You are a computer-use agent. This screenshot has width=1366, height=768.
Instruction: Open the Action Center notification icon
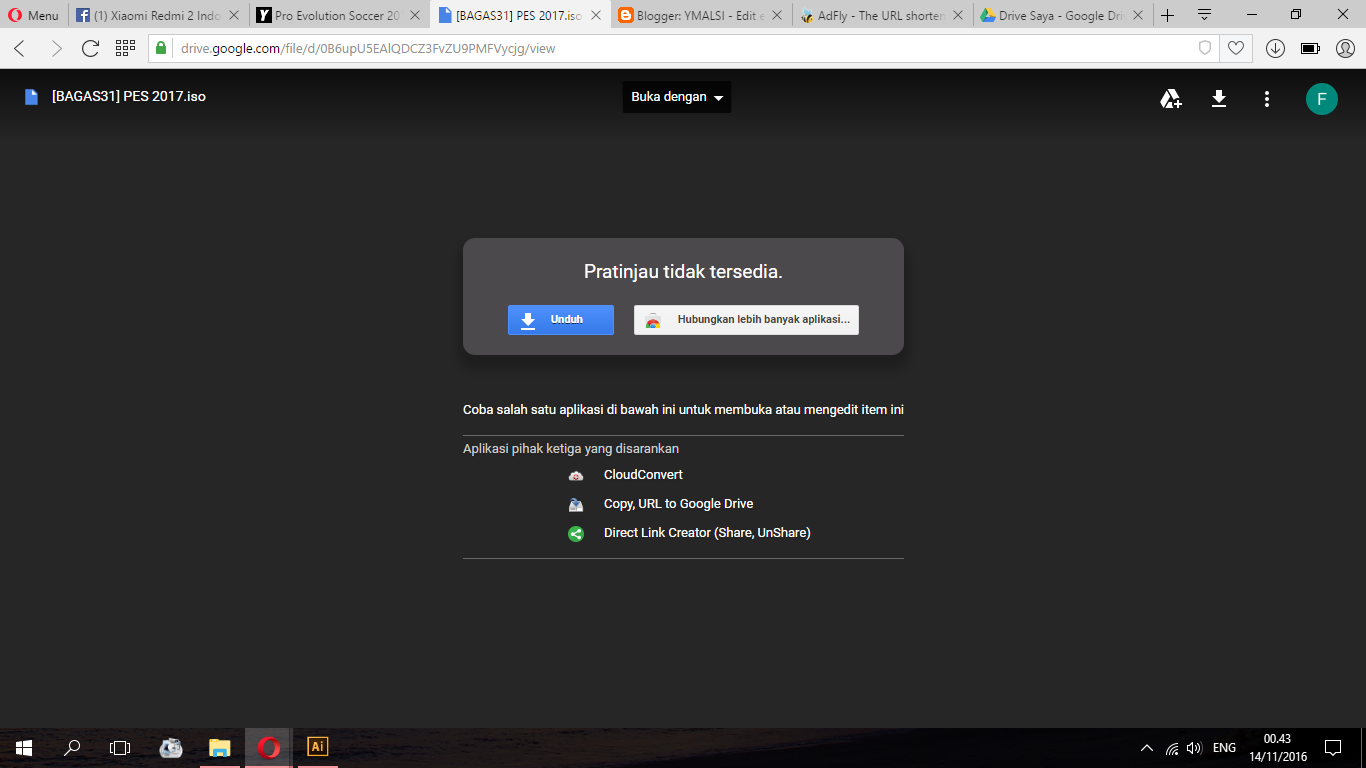click(x=1332, y=748)
